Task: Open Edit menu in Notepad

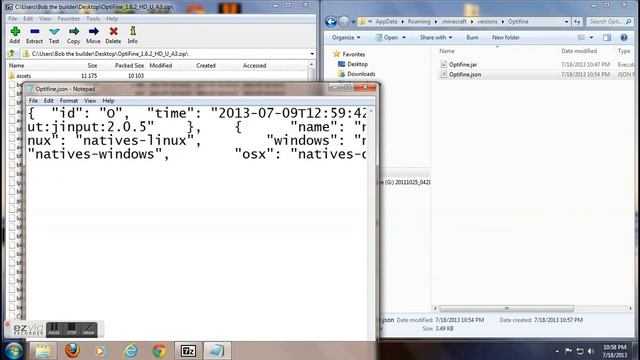Action: tap(49, 100)
